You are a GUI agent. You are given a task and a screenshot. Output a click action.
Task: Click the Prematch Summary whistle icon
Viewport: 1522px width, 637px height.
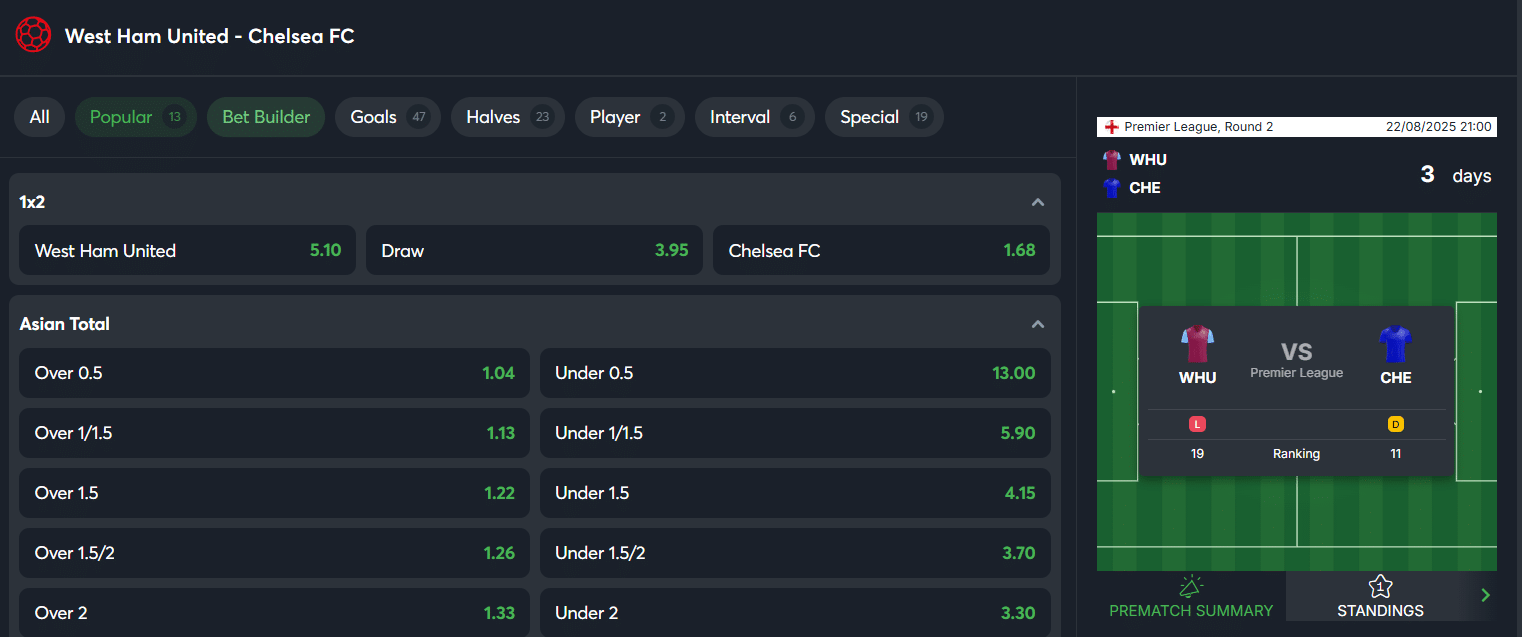click(x=1190, y=586)
